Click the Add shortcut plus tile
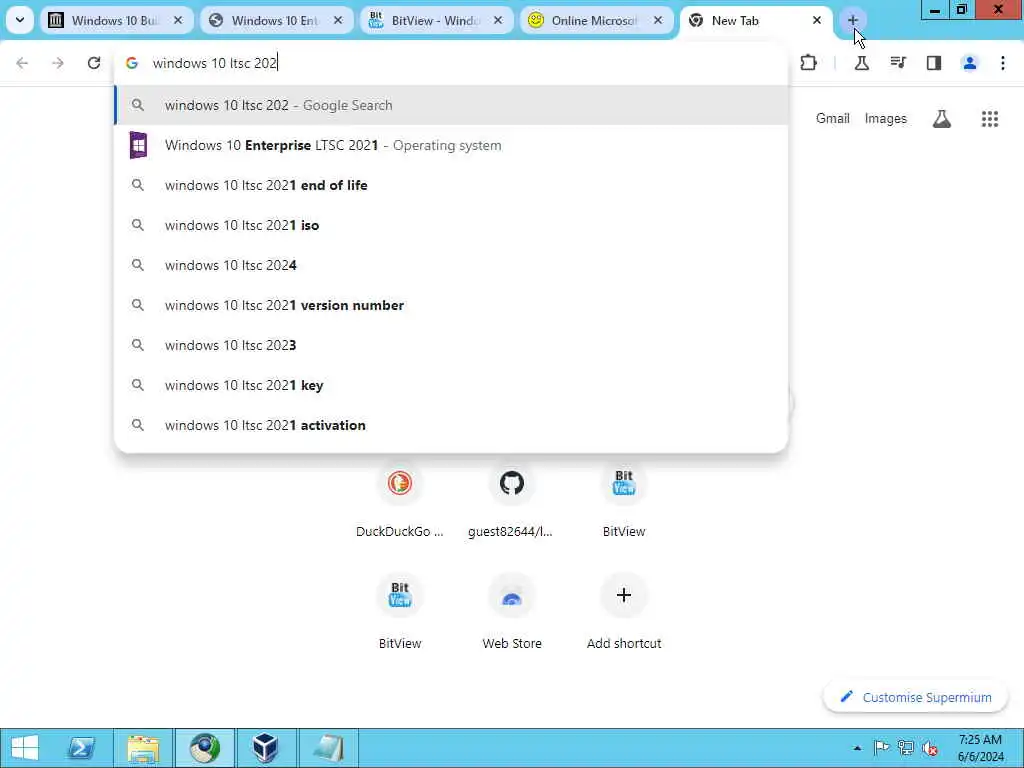The width and height of the screenshot is (1024, 768). tap(624, 611)
